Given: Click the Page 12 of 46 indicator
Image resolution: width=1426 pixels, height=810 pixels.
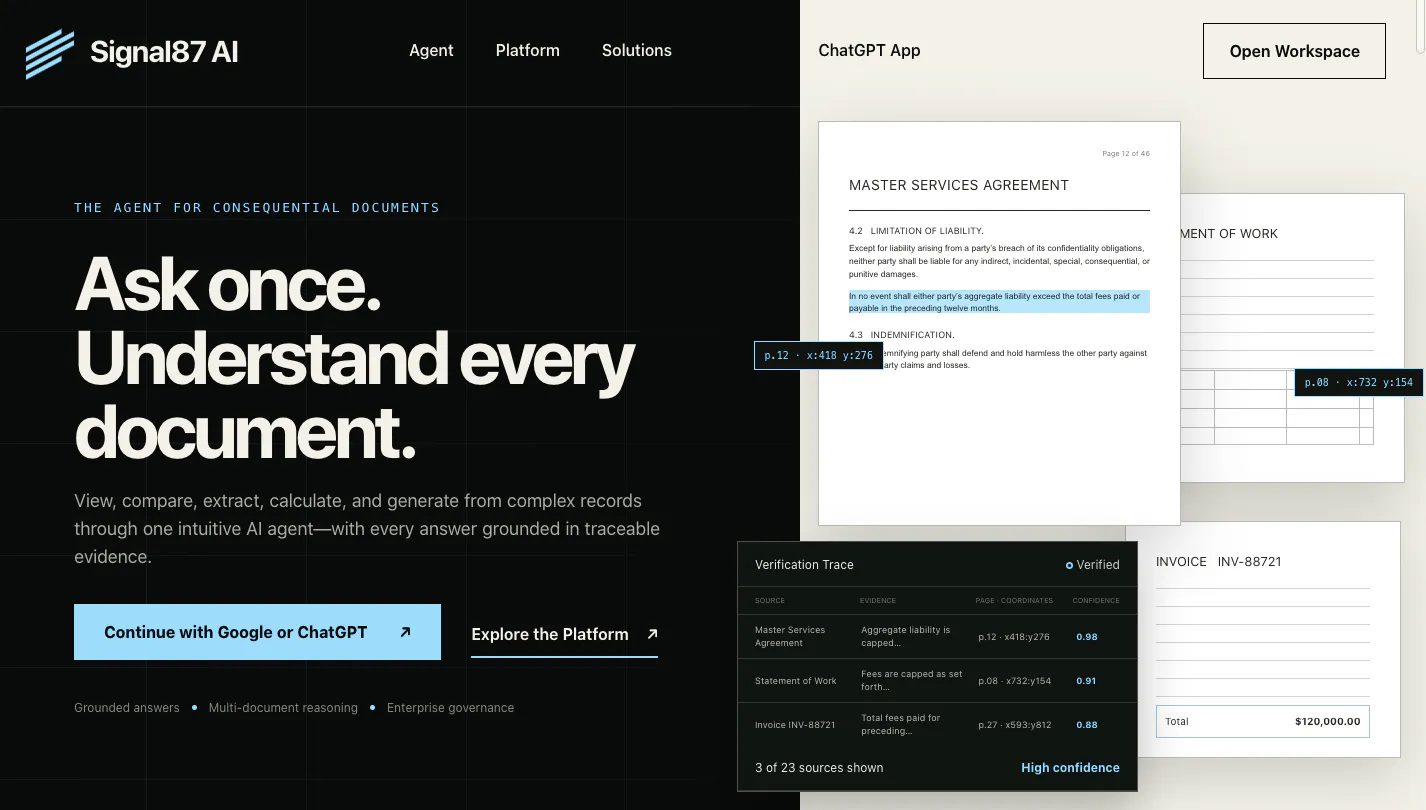Looking at the screenshot, I should [1126, 154].
